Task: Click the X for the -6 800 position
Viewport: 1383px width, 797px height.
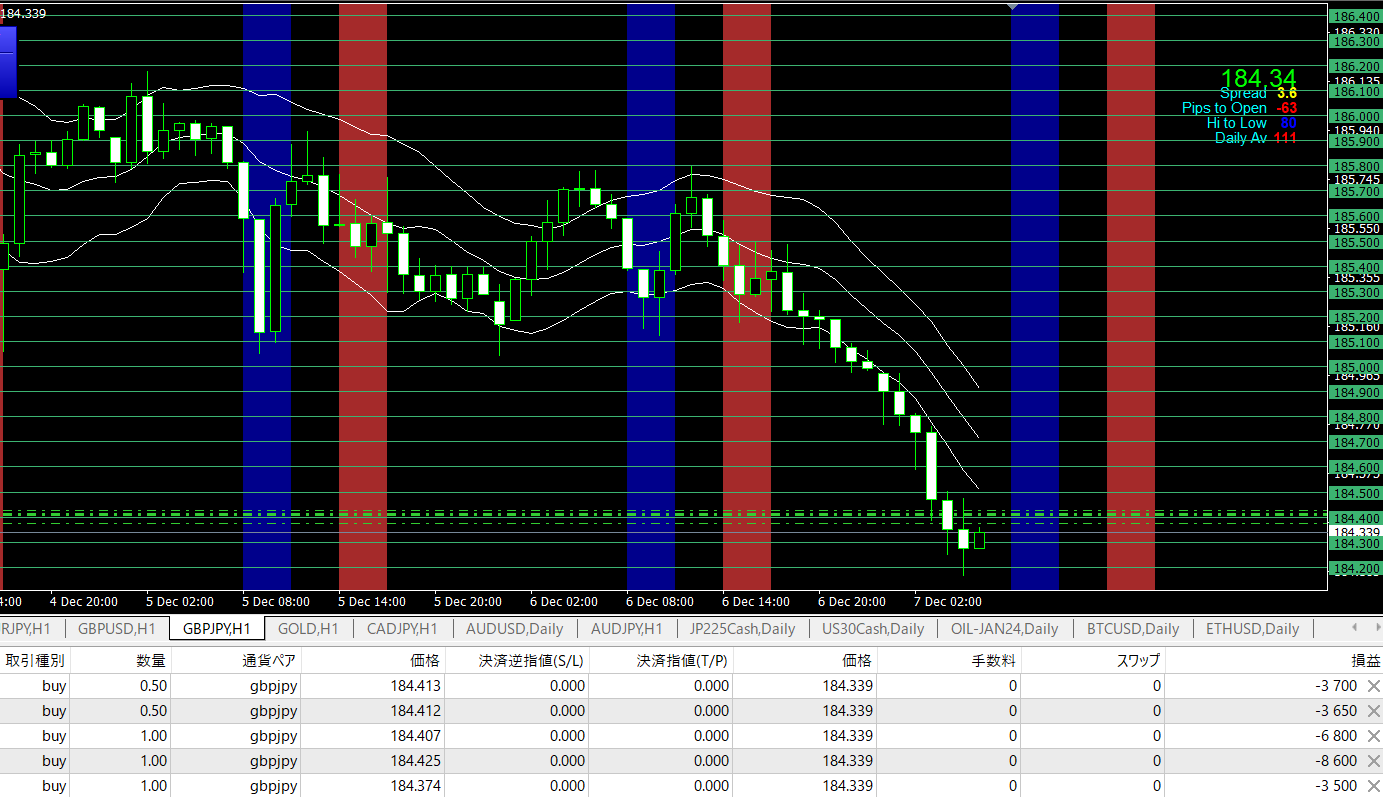Action: [x=1373, y=736]
